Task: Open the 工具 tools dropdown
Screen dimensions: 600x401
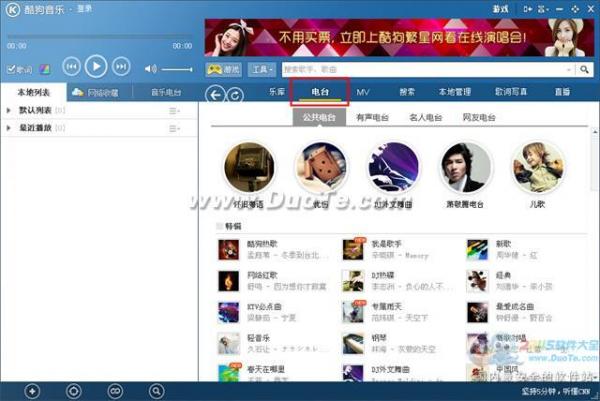Action: click(x=262, y=69)
